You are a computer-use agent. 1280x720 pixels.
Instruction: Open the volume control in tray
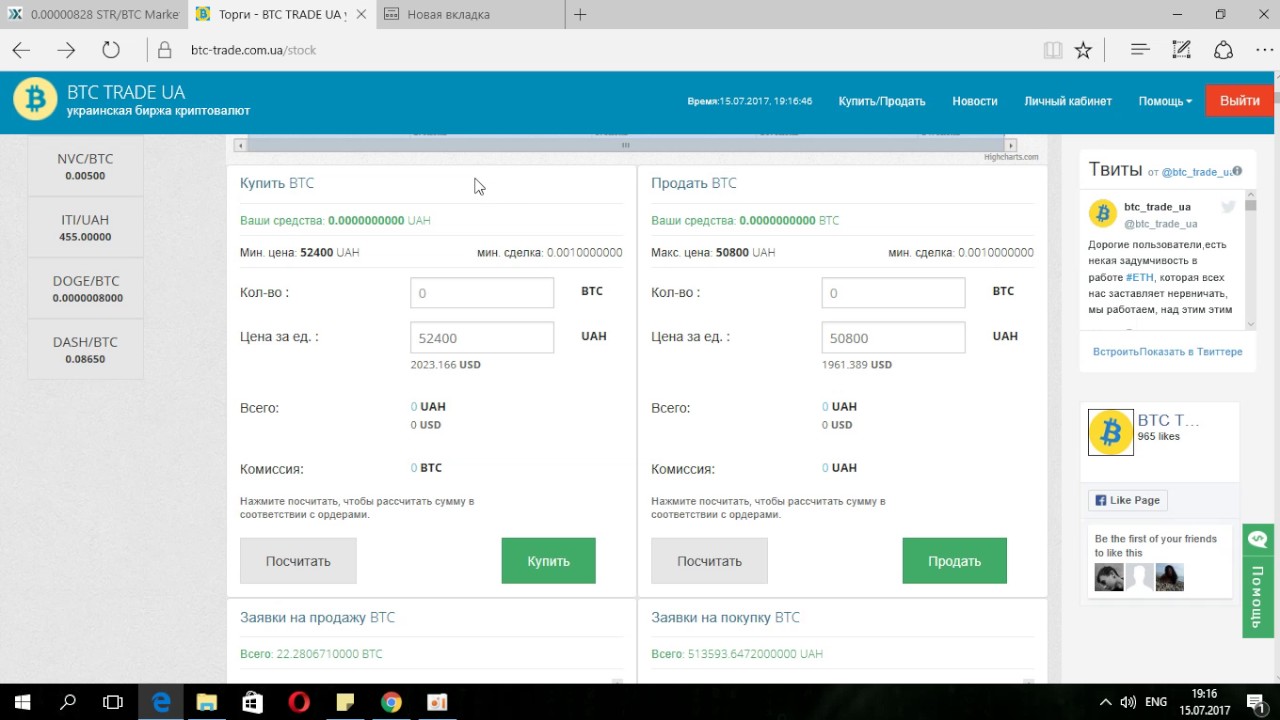tap(1128, 702)
